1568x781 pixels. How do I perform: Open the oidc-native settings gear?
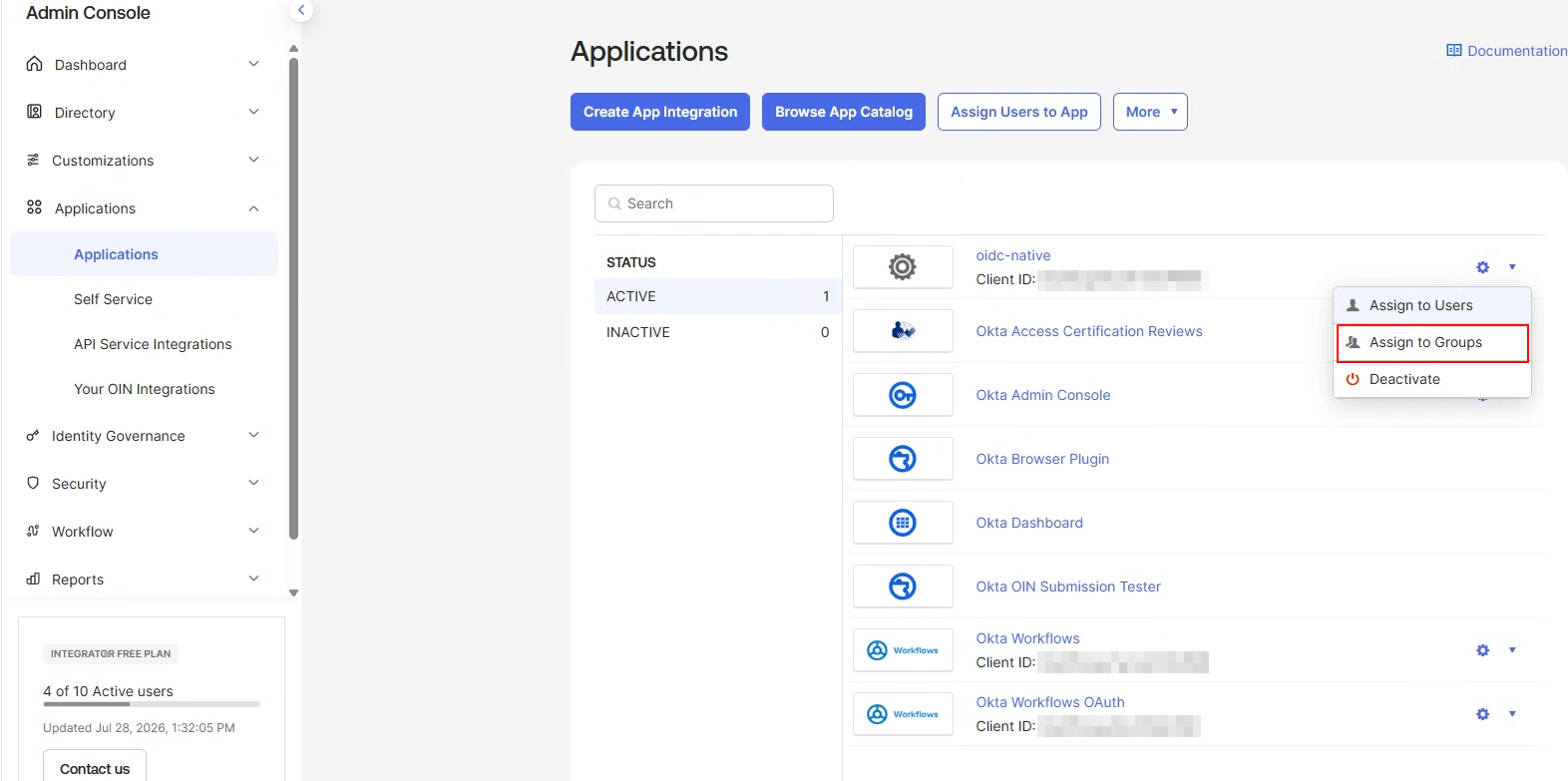click(1483, 267)
